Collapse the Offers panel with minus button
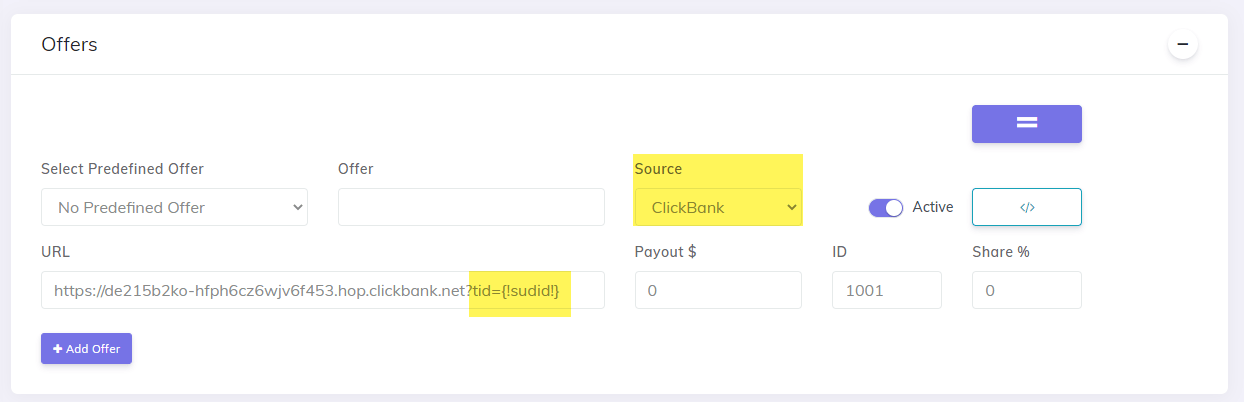 click(x=1183, y=44)
